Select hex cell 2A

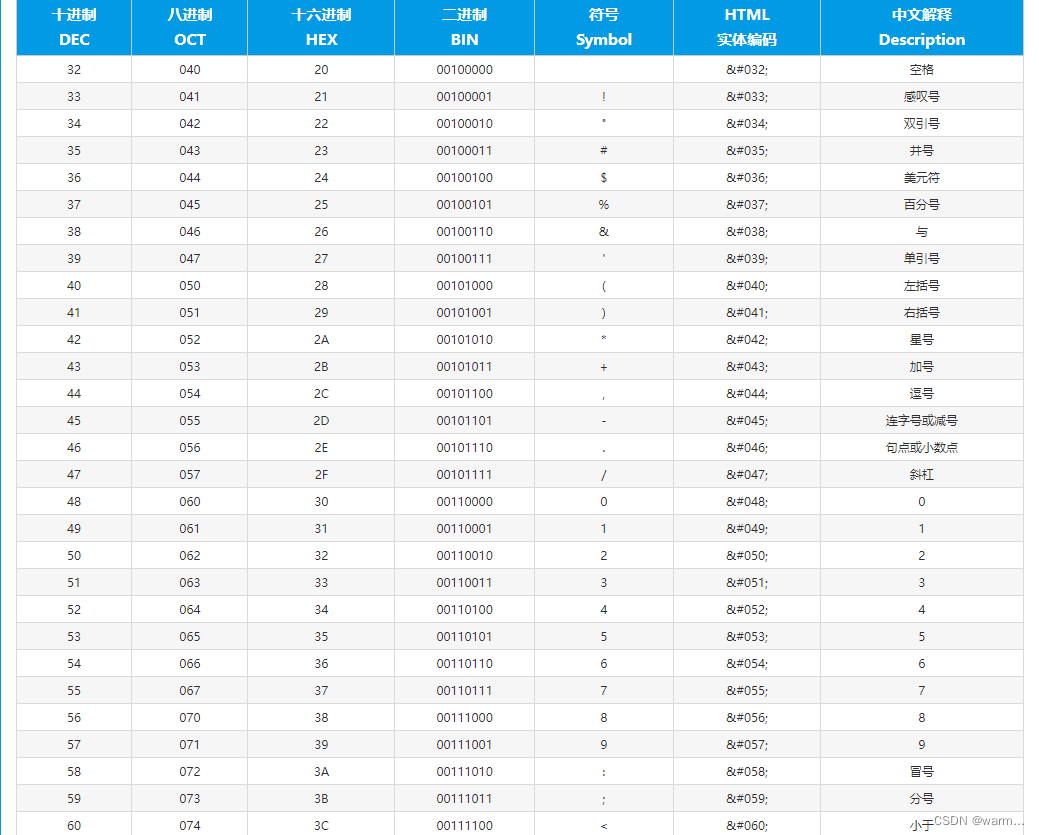[x=321, y=340]
